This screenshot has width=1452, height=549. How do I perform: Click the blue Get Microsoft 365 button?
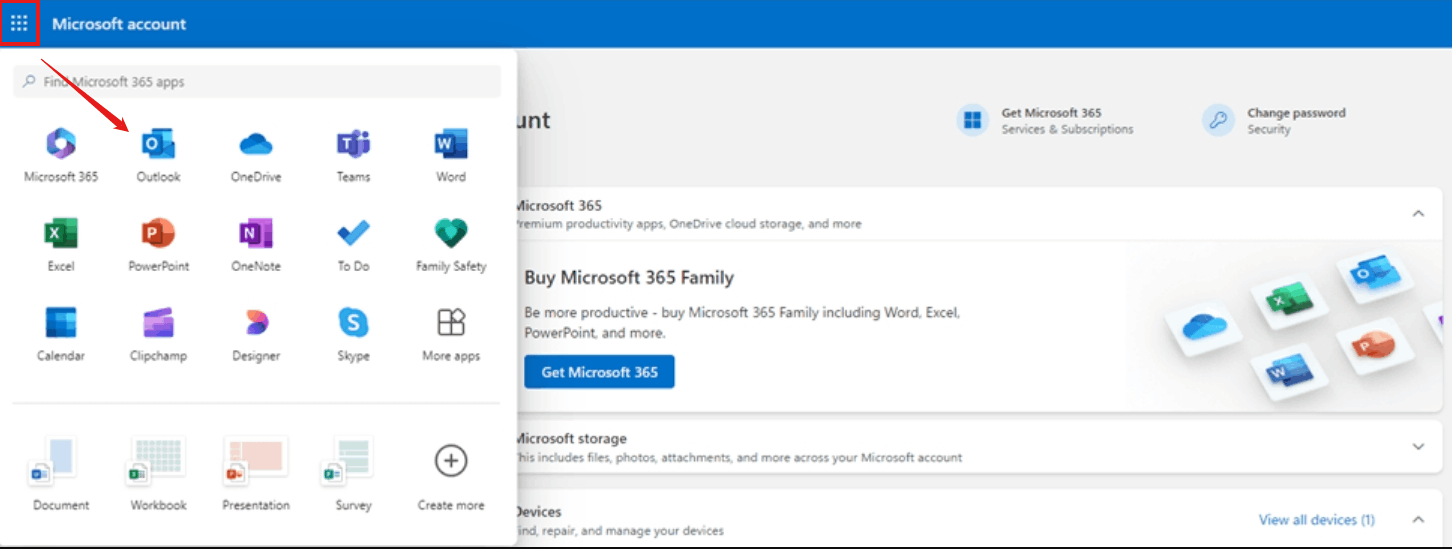point(599,372)
